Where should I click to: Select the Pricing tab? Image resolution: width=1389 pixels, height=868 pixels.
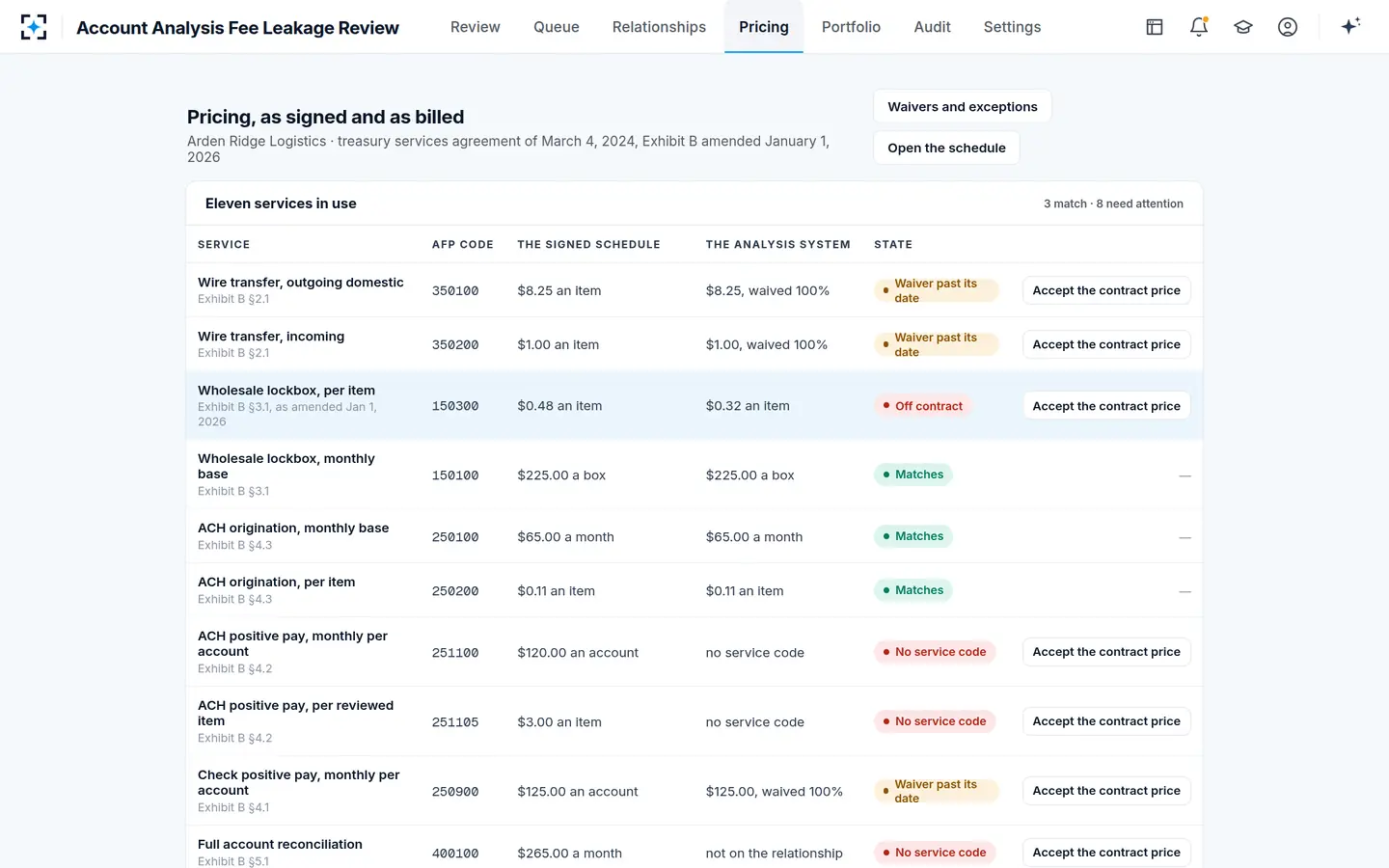(x=764, y=27)
